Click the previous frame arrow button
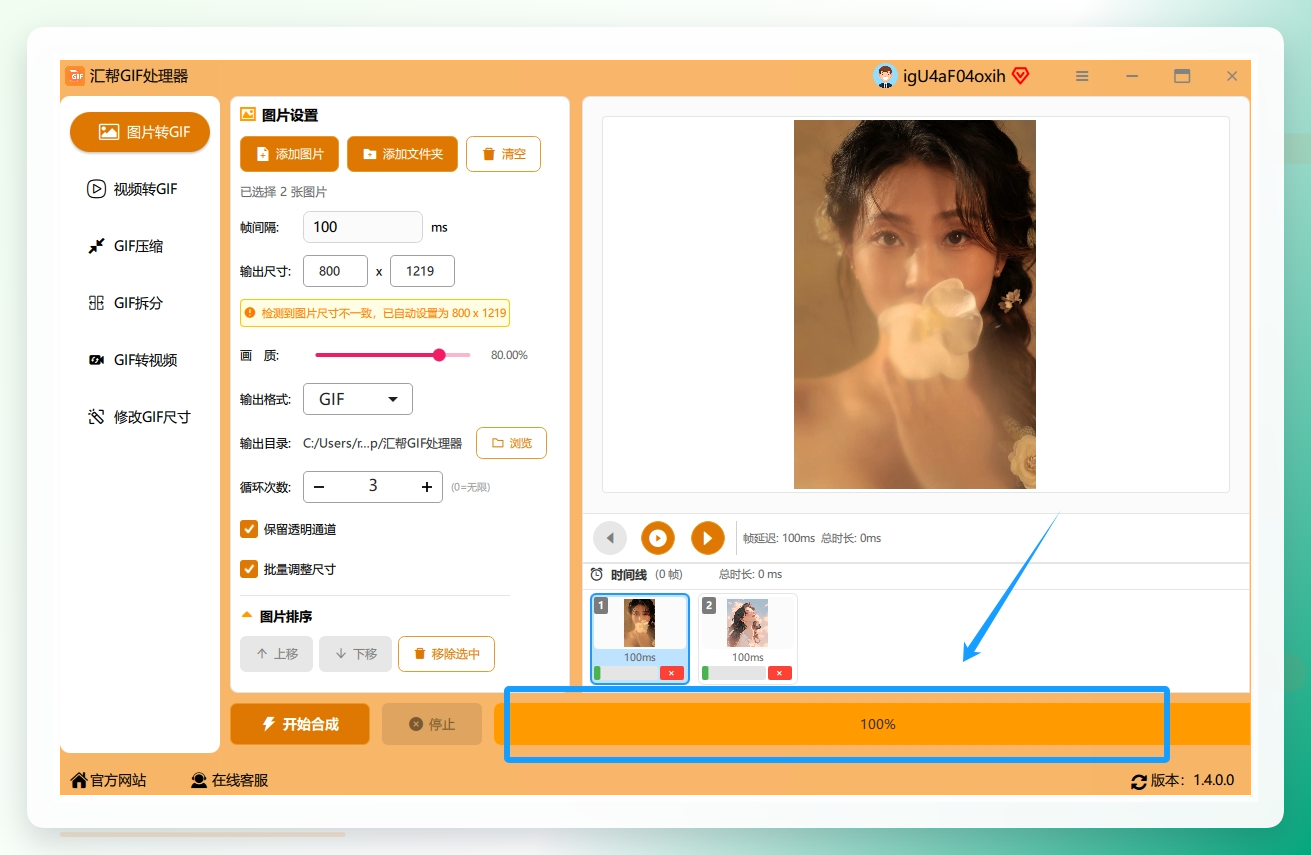The width and height of the screenshot is (1311, 855). coord(610,538)
